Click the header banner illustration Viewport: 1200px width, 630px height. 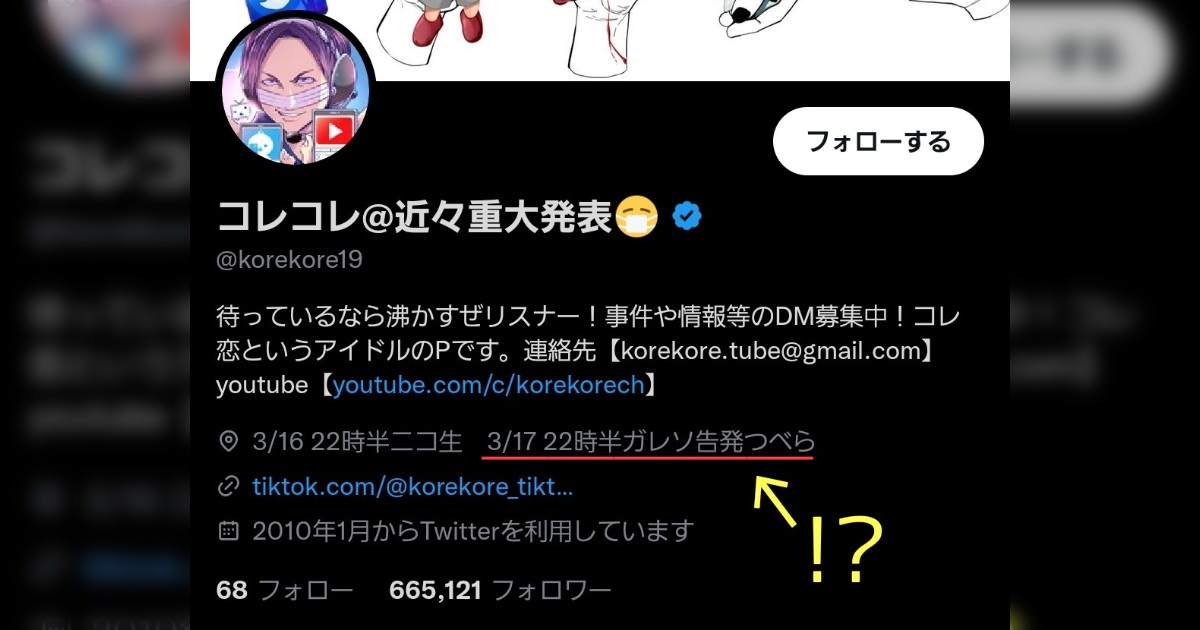click(600, 40)
